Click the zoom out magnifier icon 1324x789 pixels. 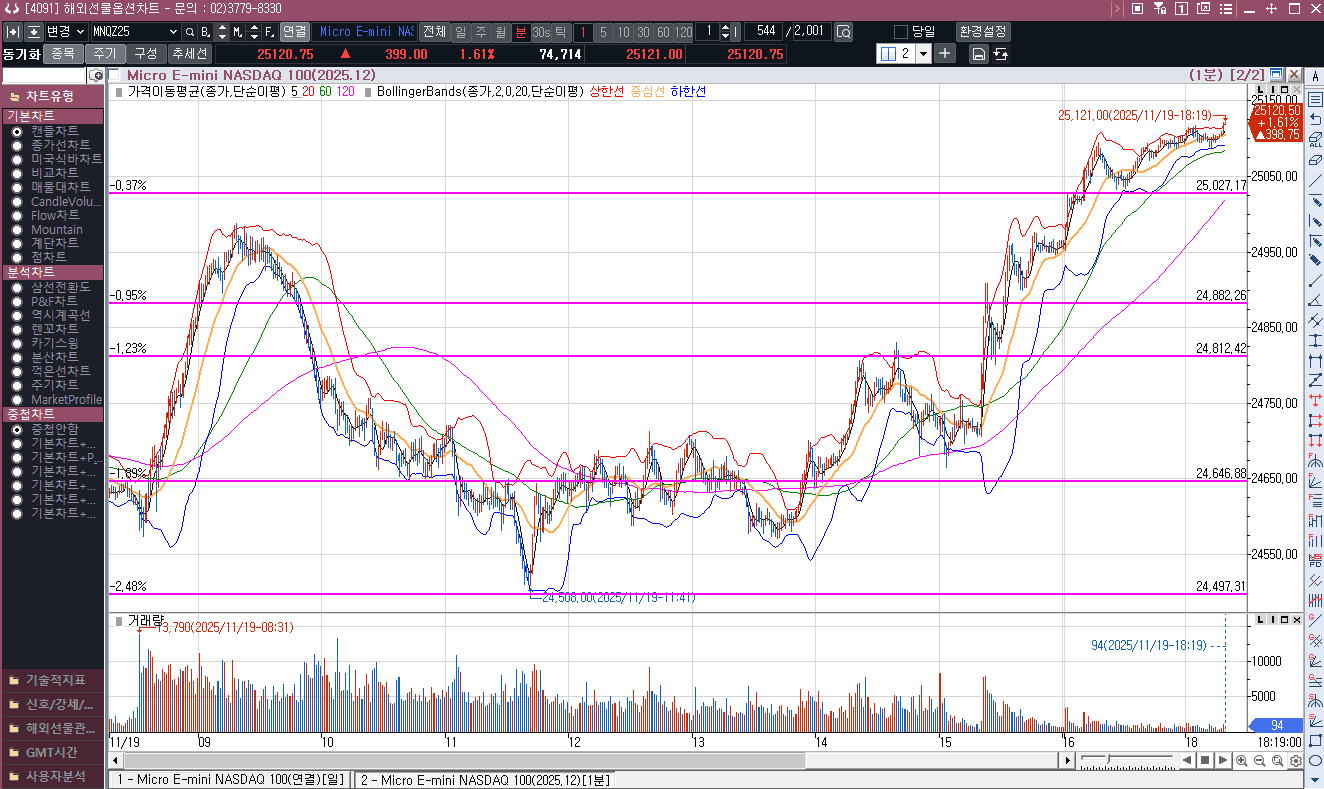1259,761
